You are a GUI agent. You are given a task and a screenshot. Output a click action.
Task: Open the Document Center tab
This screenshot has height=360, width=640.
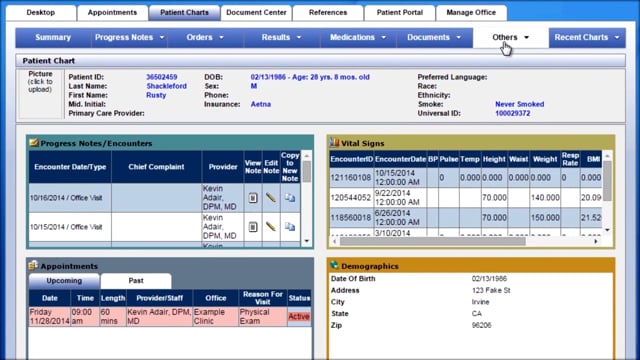pos(256,13)
